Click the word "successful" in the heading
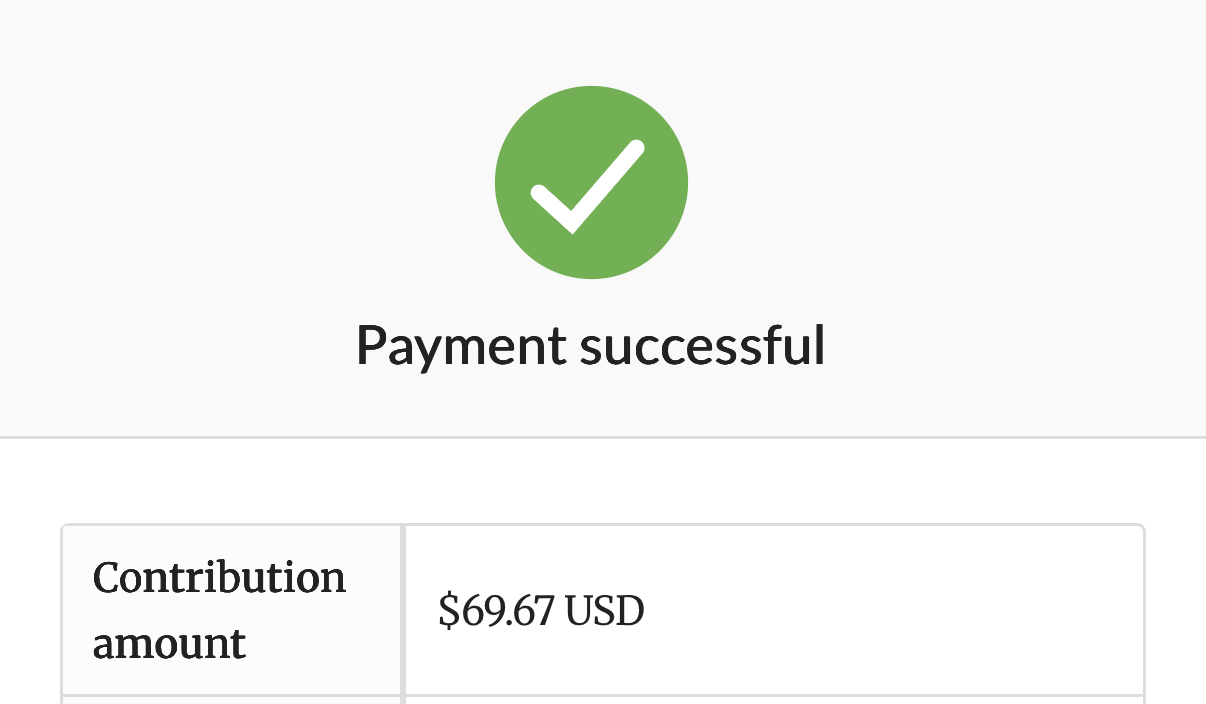1206x704 pixels. [702, 346]
